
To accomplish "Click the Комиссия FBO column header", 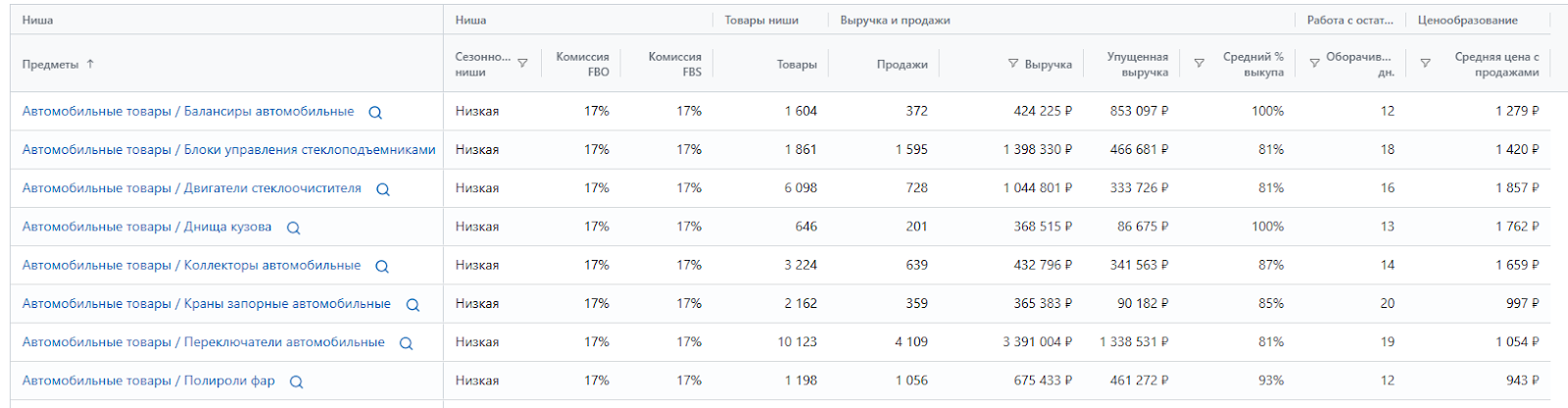I will 582,65.
